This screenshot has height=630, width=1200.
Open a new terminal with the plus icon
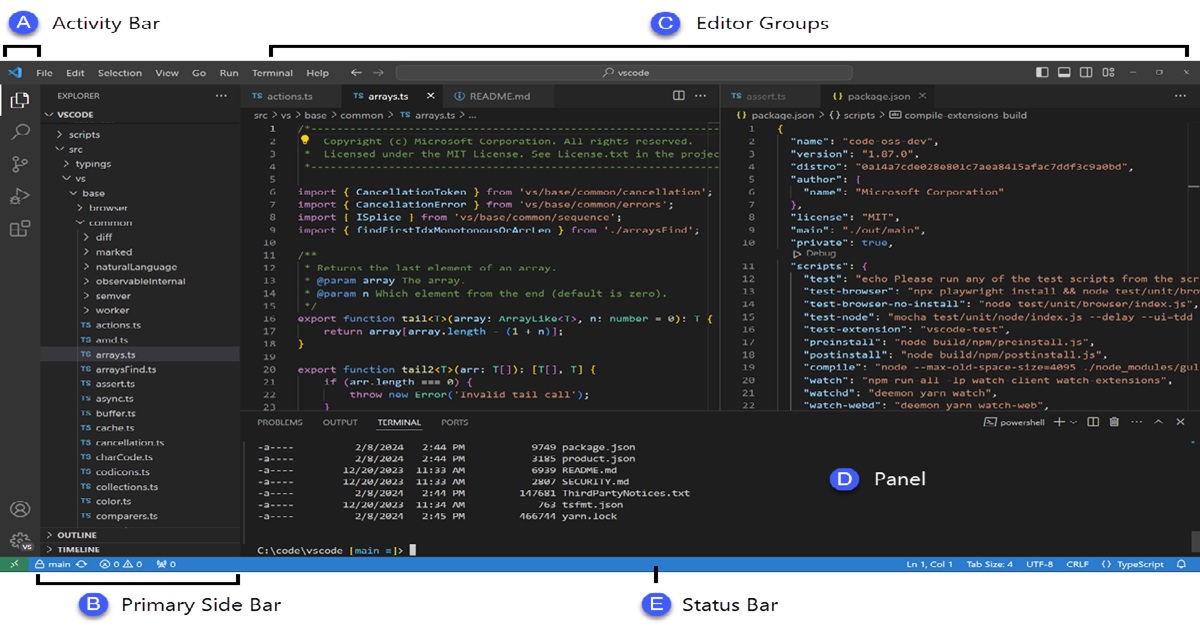tap(1060, 421)
